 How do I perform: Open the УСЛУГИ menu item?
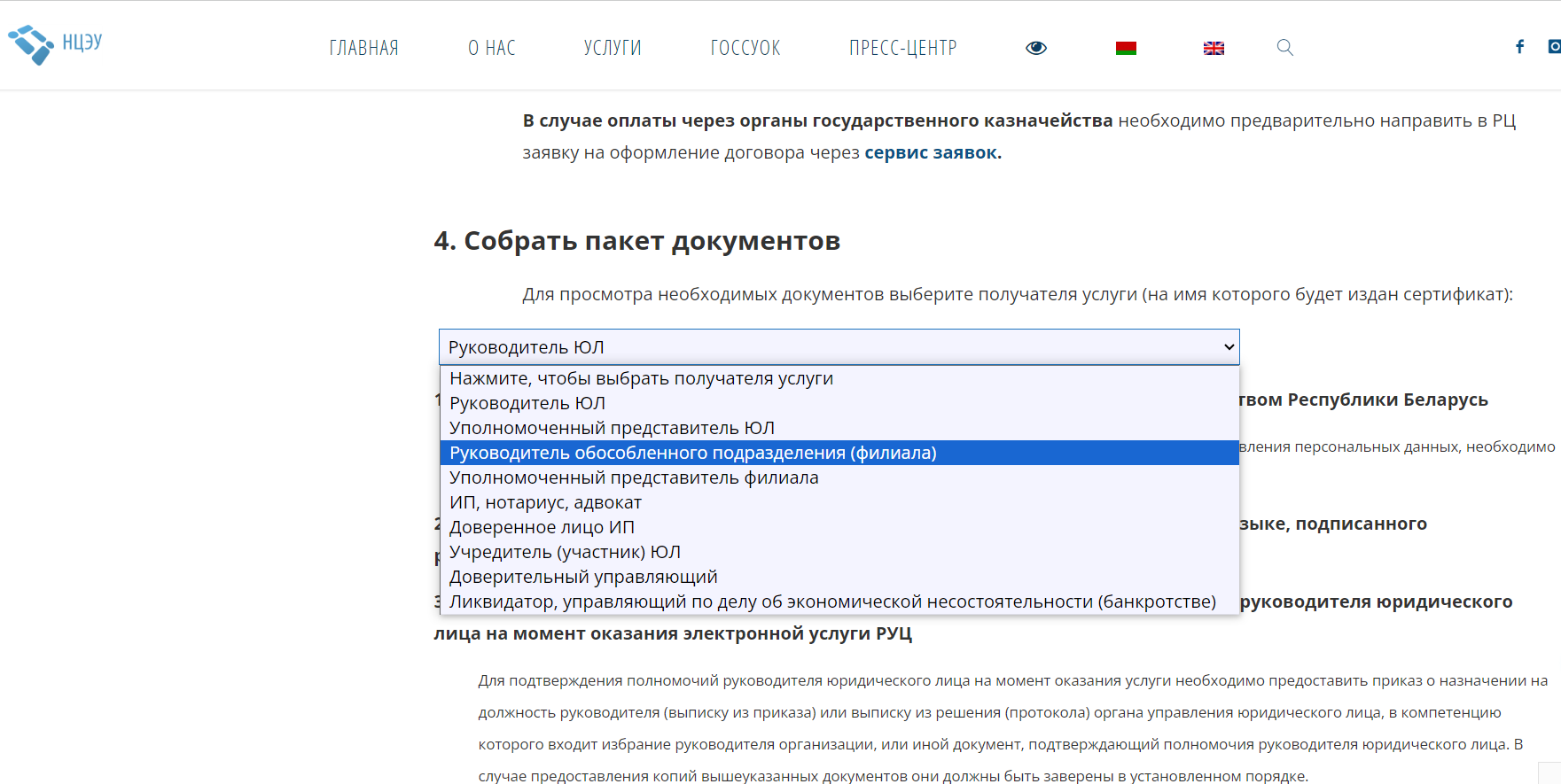[613, 48]
